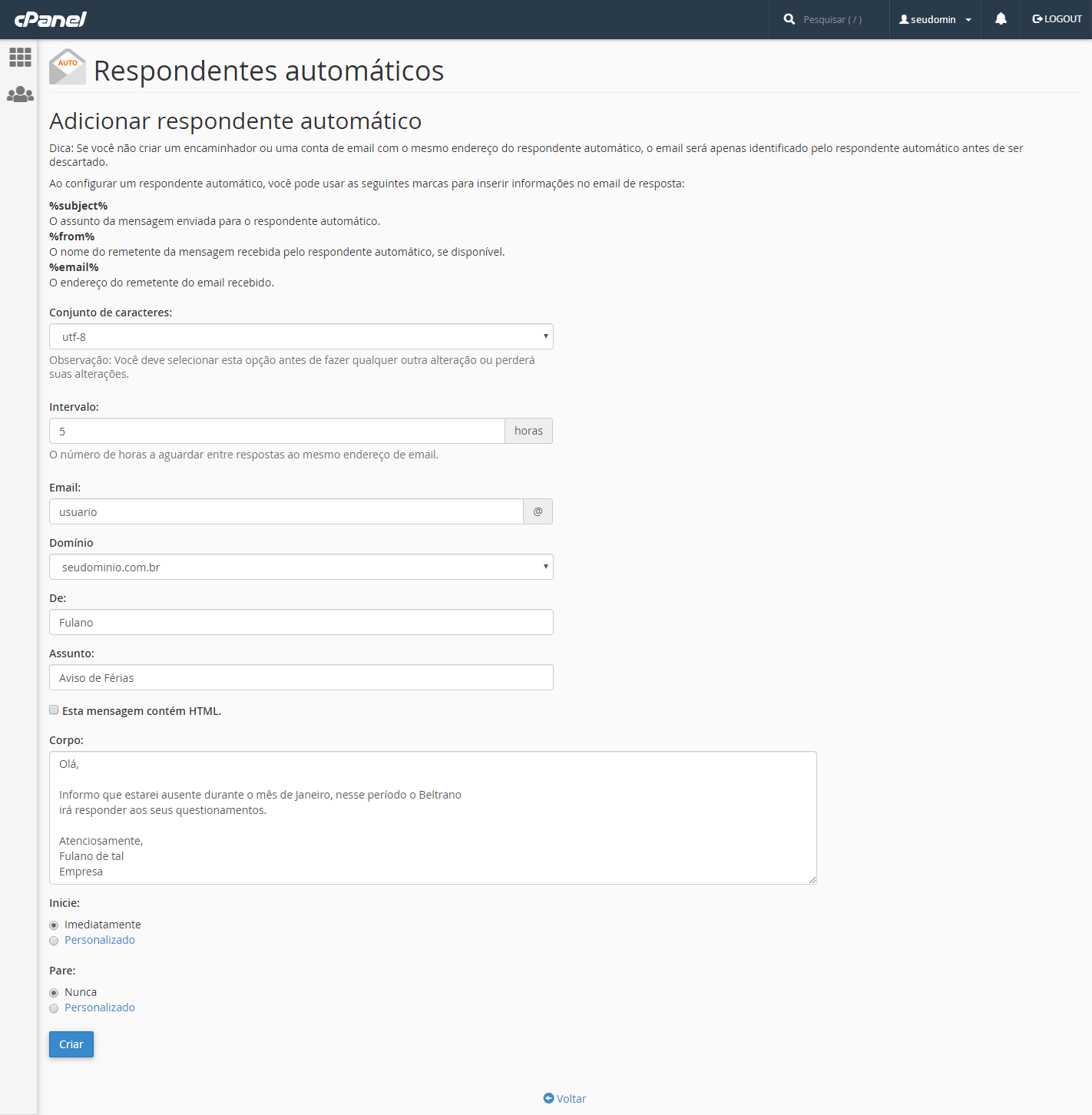The width and height of the screenshot is (1092, 1115).
Task: Click the 'Imediatamente' label text
Action: pos(103,925)
